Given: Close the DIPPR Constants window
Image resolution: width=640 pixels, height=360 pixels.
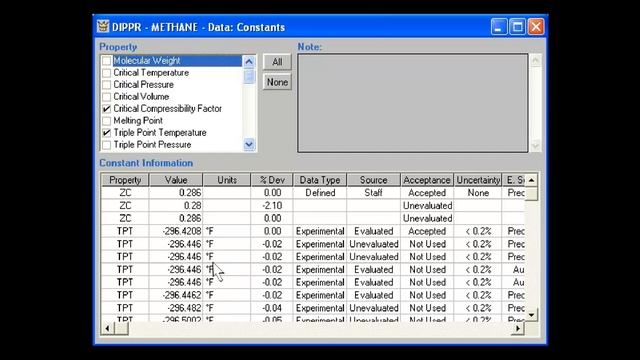Looking at the screenshot, I should click(536, 27).
